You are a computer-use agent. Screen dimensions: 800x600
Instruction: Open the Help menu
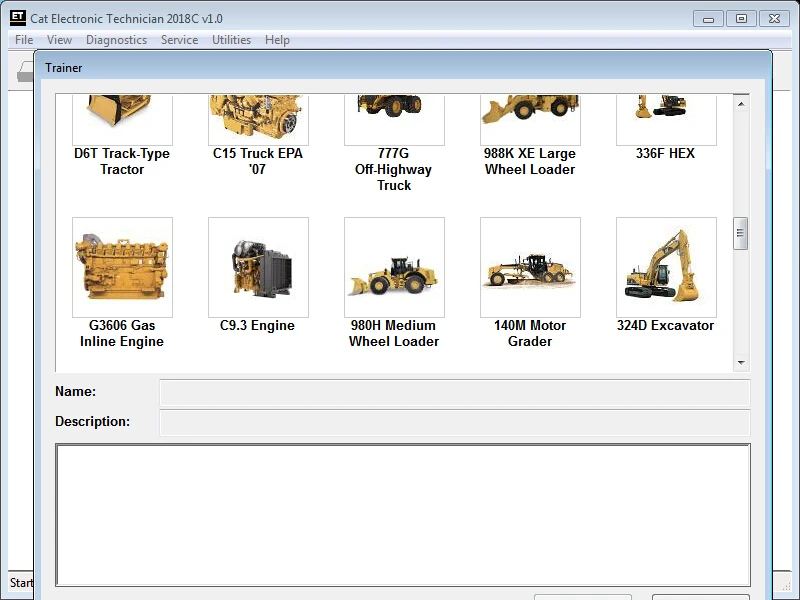click(277, 40)
